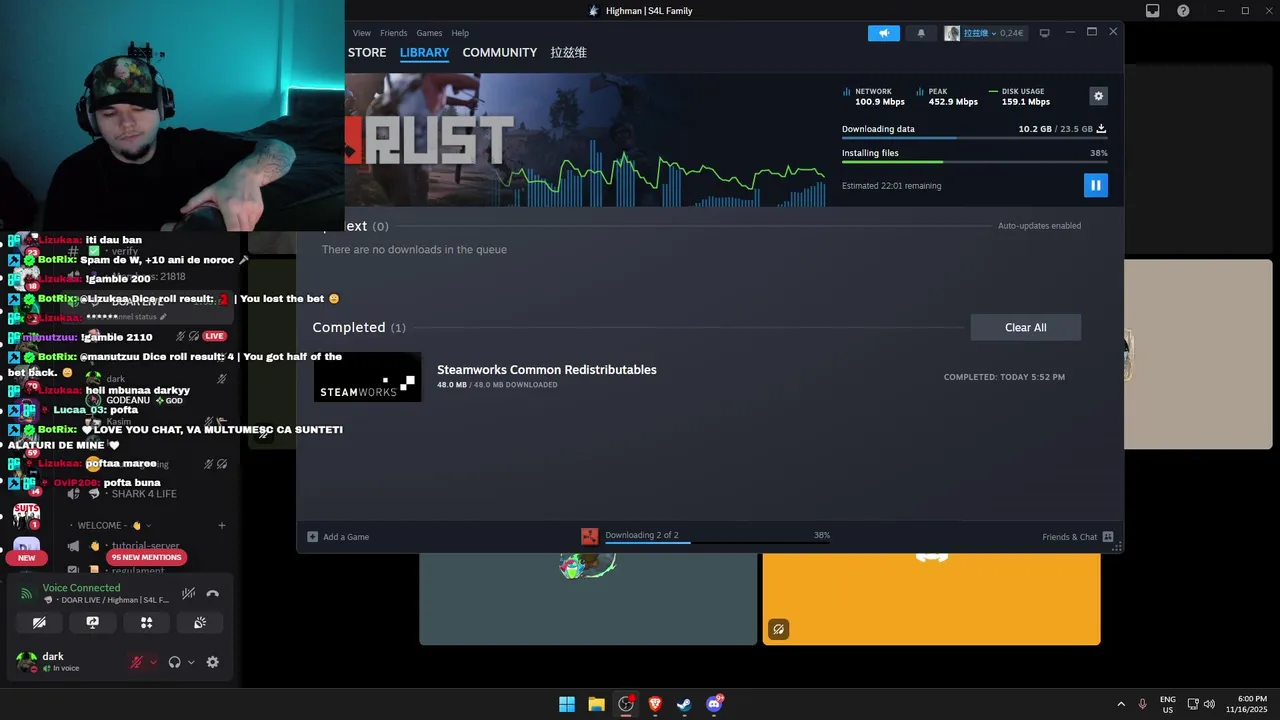Open Discord inbox icon in title bar

click(x=1152, y=11)
